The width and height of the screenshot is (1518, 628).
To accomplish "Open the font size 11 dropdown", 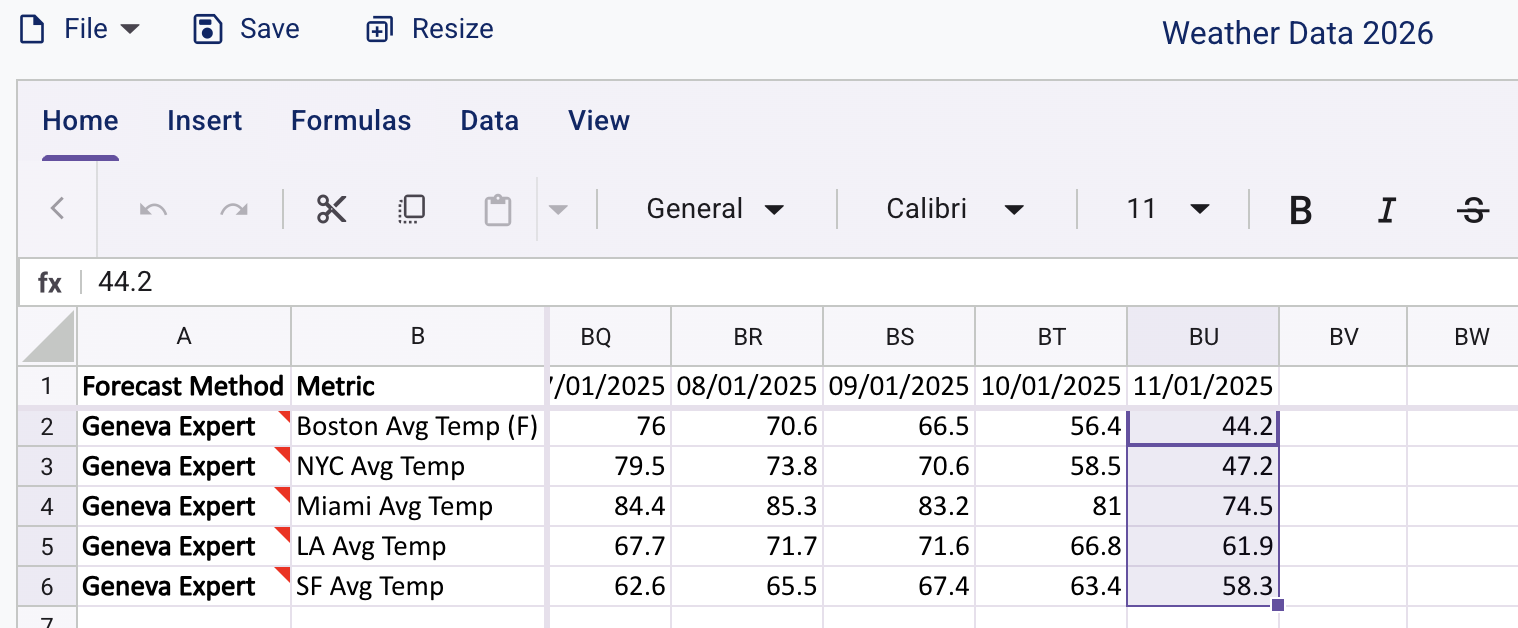I will [x=1167, y=209].
